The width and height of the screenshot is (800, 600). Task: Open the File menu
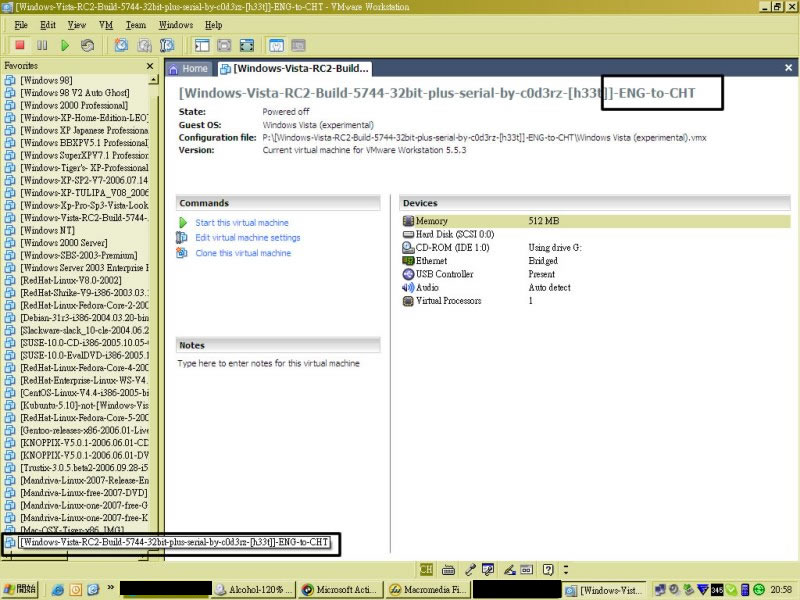(x=21, y=24)
